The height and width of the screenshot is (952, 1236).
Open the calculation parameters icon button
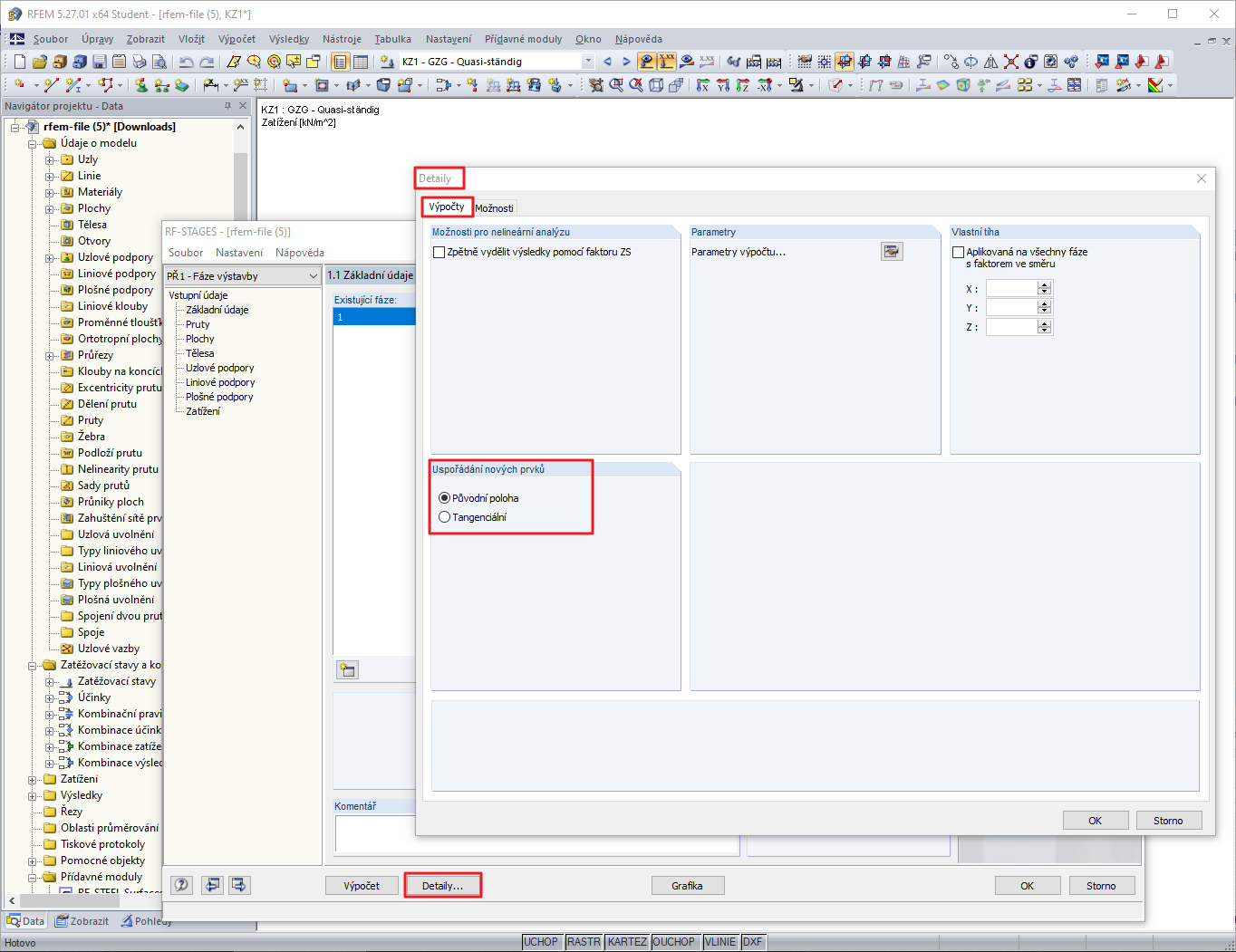click(892, 252)
